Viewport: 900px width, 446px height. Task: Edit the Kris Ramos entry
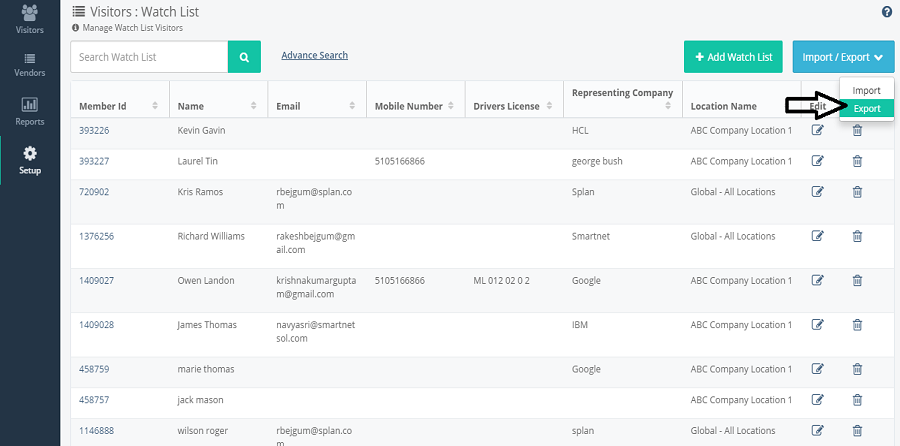(x=817, y=192)
